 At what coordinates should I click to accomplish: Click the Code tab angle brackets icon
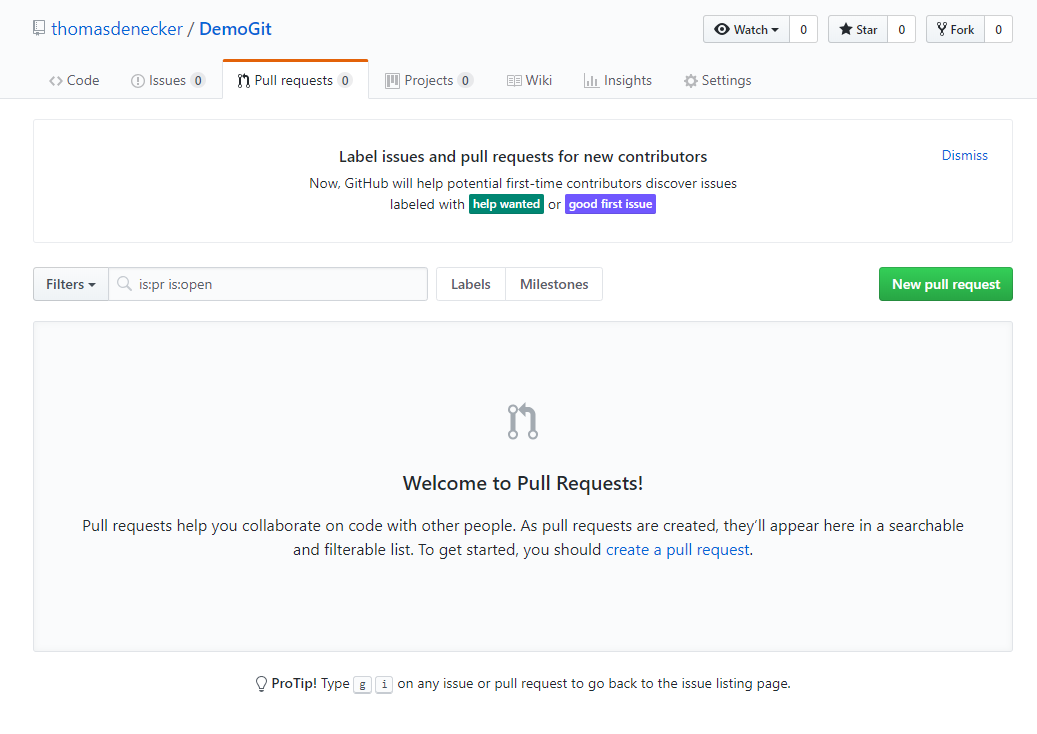point(56,81)
